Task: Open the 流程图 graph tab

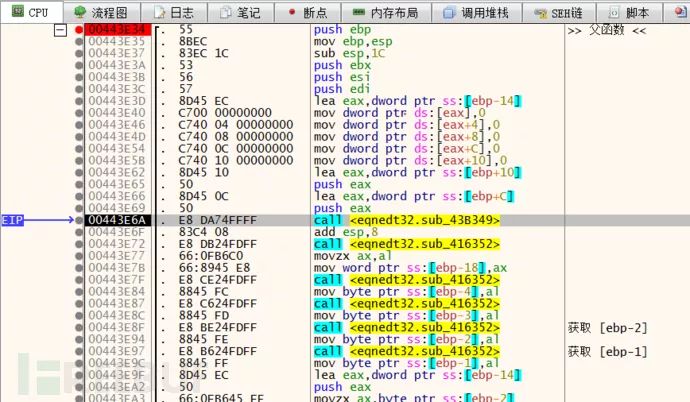Action: pos(102,12)
